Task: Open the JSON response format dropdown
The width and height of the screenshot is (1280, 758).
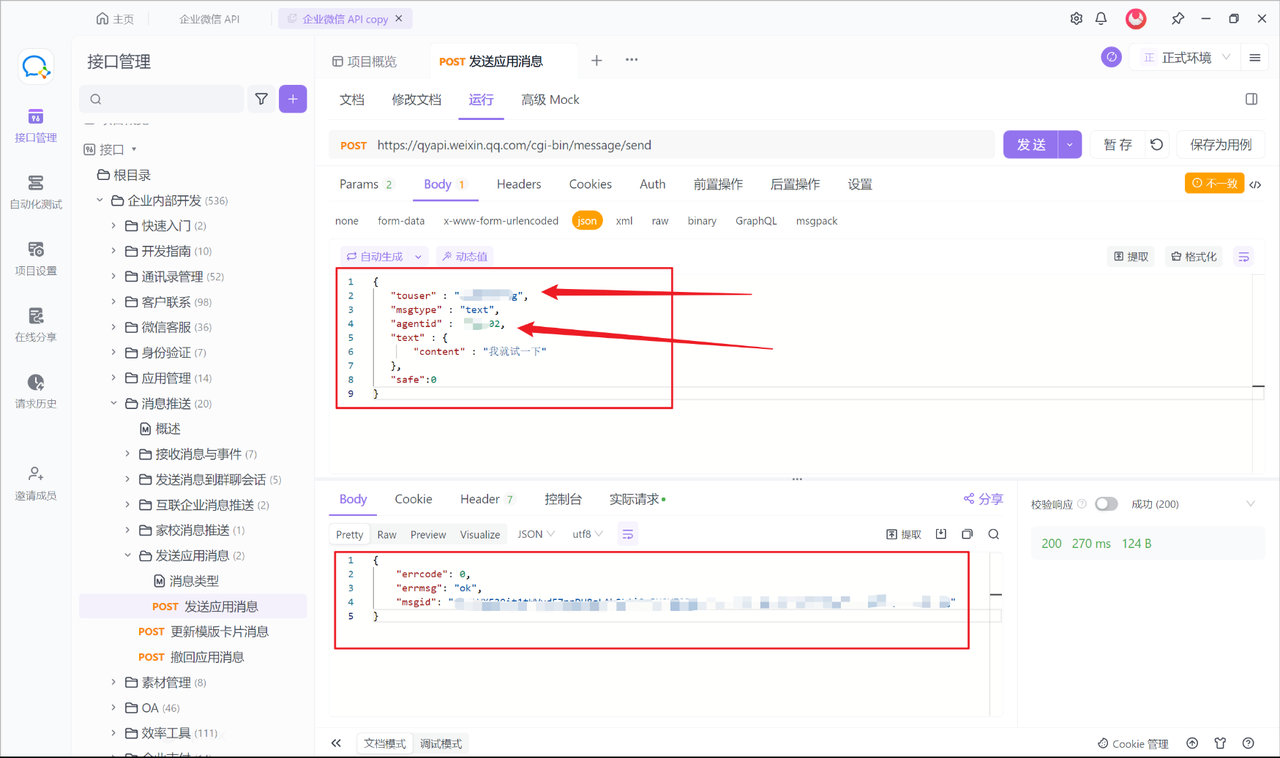Action: tap(536, 535)
